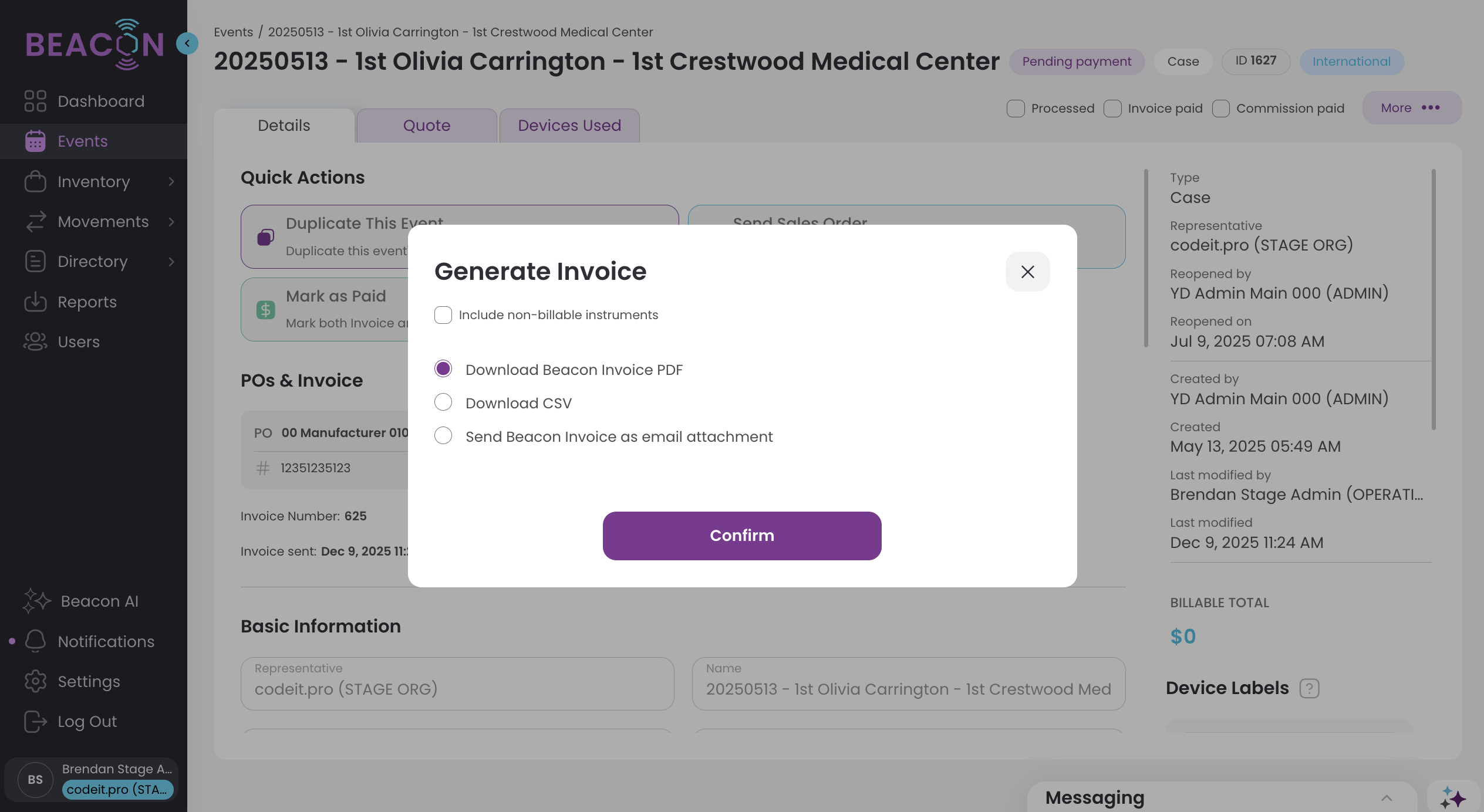This screenshot has height=812, width=1484.
Task: Click the Inventory bag icon
Action: coord(35,181)
